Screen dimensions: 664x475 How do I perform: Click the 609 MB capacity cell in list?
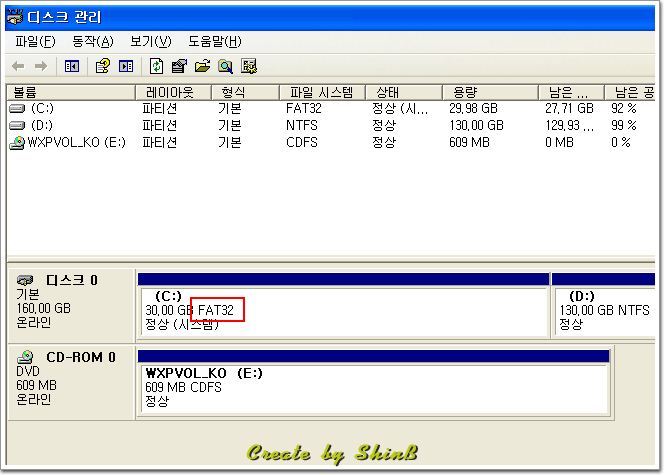pyautogui.click(x=469, y=142)
